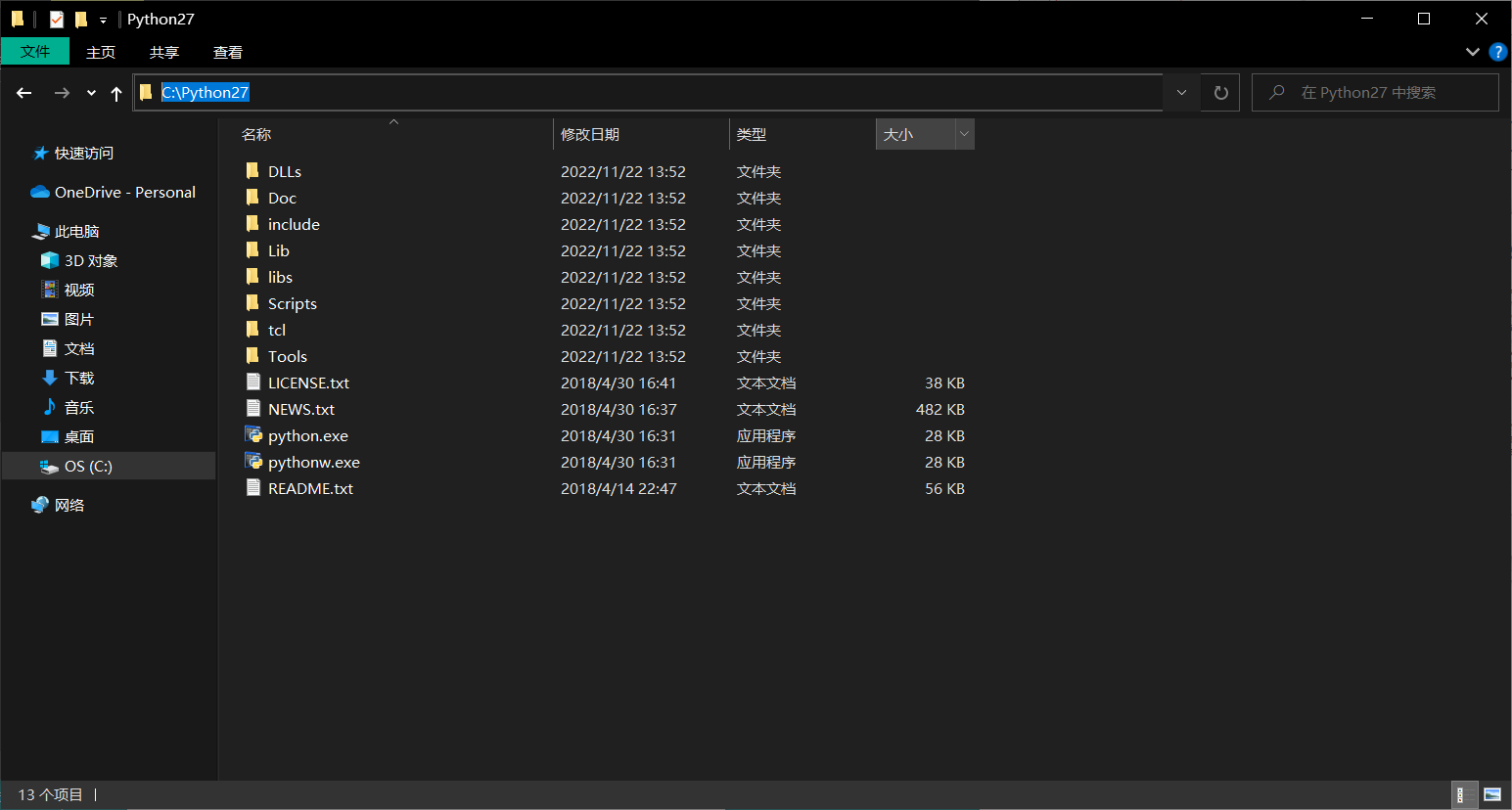Click the pythonw.exe file name

point(314,462)
